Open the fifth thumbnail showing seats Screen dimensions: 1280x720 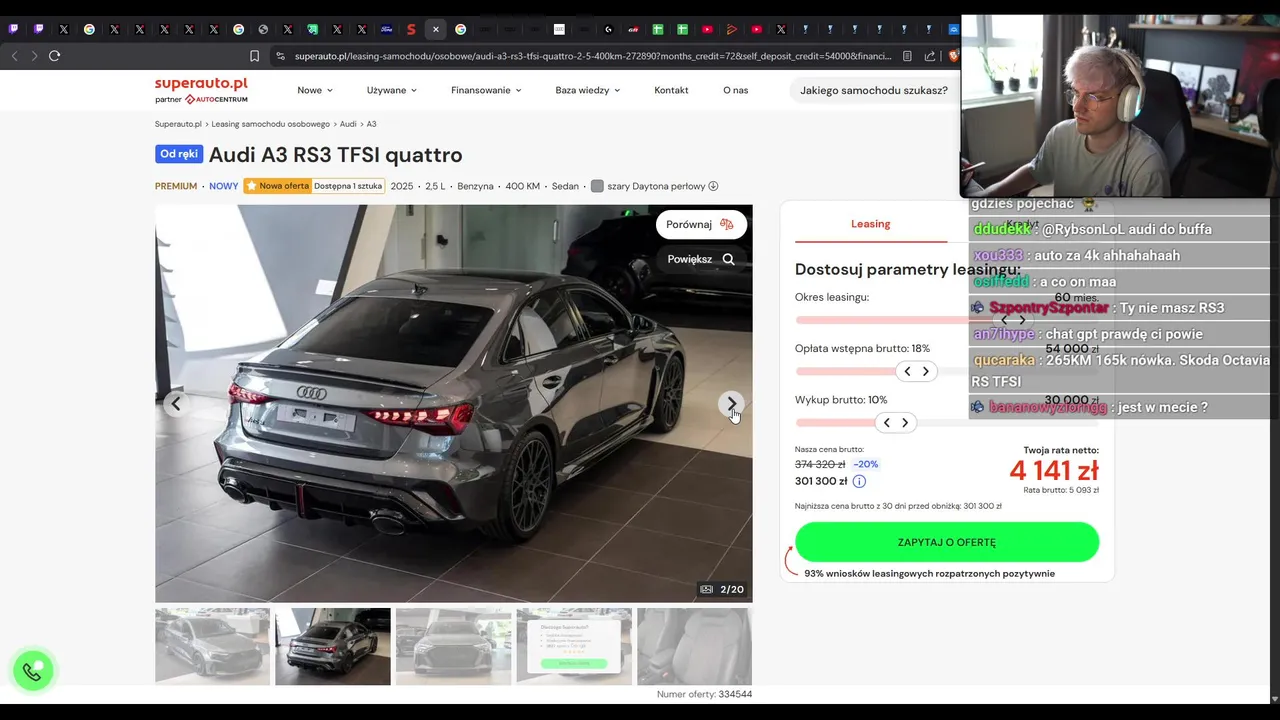(x=694, y=646)
